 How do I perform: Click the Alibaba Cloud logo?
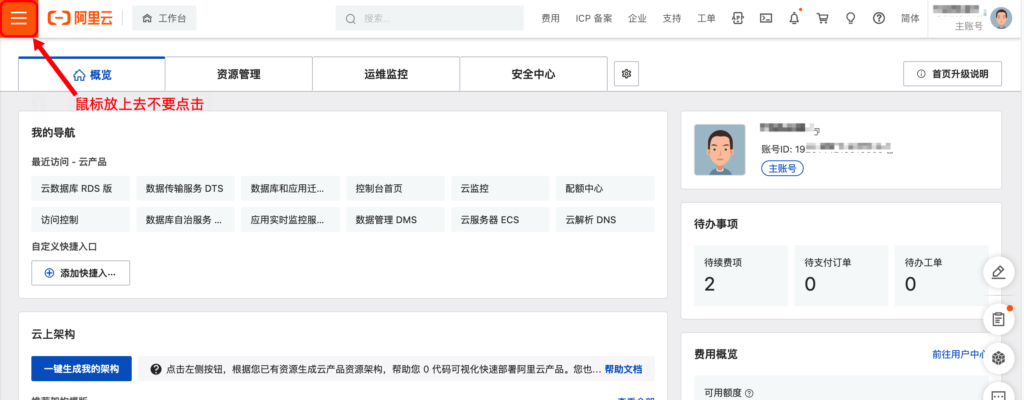(80, 18)
